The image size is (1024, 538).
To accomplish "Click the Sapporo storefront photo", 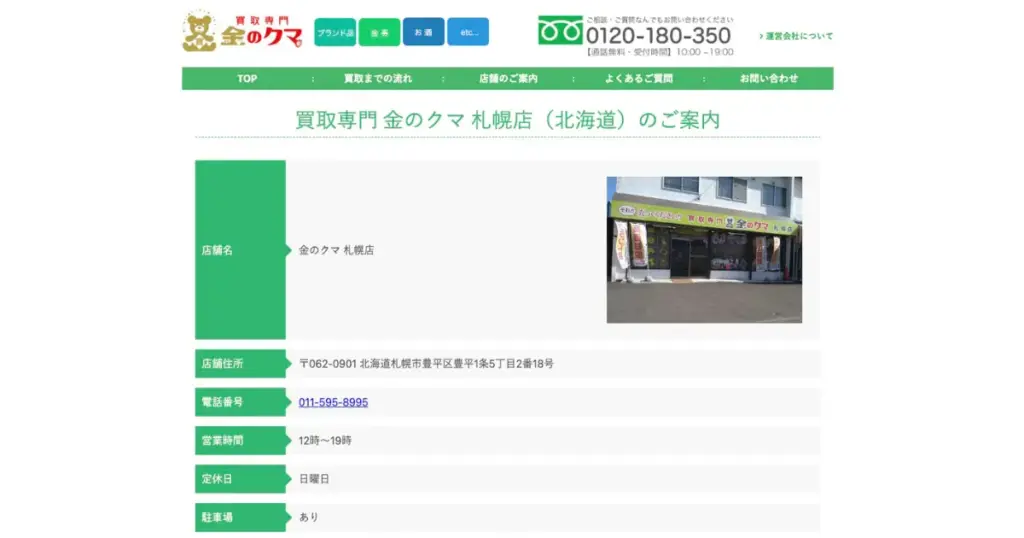I will pyautogui.click(x=704, y=249).
